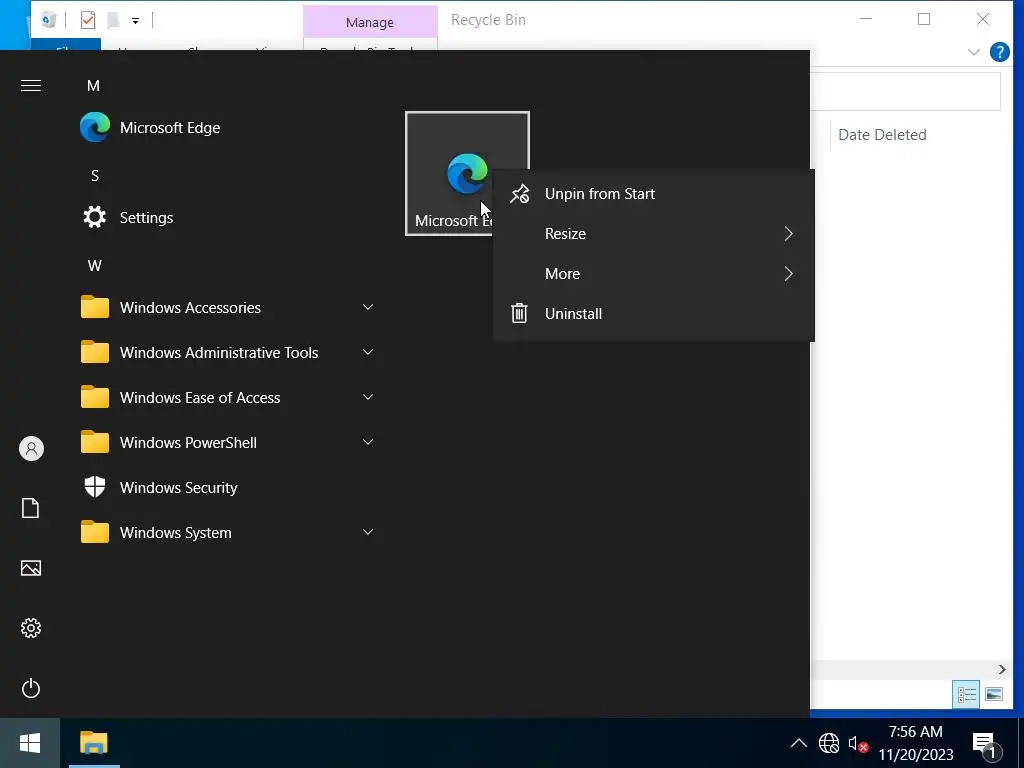The image size is (1024, 768).
Task: Expand the Windows PowerShell chevron
Action: [x=368, y=442]
